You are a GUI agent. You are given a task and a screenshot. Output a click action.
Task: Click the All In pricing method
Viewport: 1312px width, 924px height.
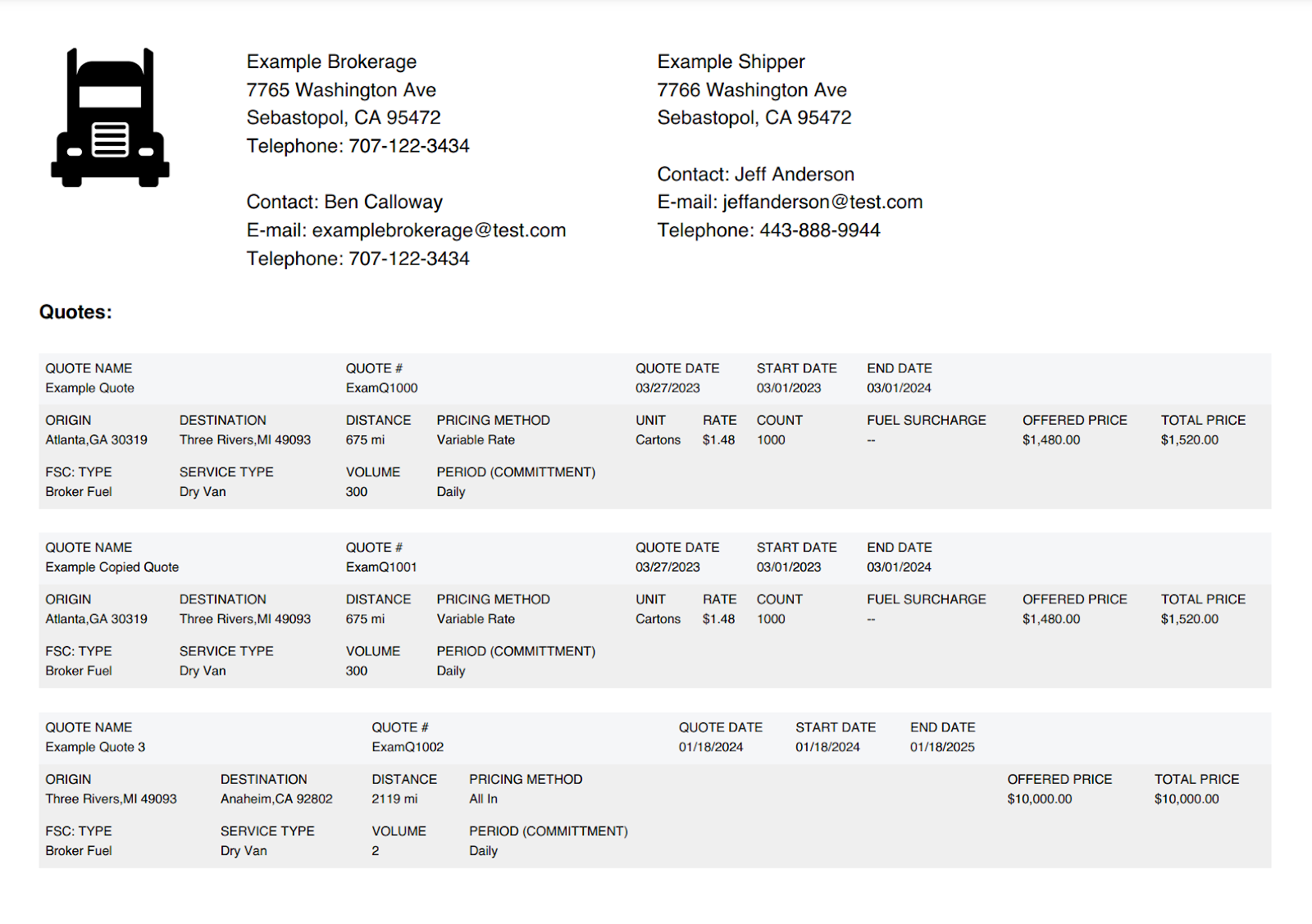pos(483,799)
